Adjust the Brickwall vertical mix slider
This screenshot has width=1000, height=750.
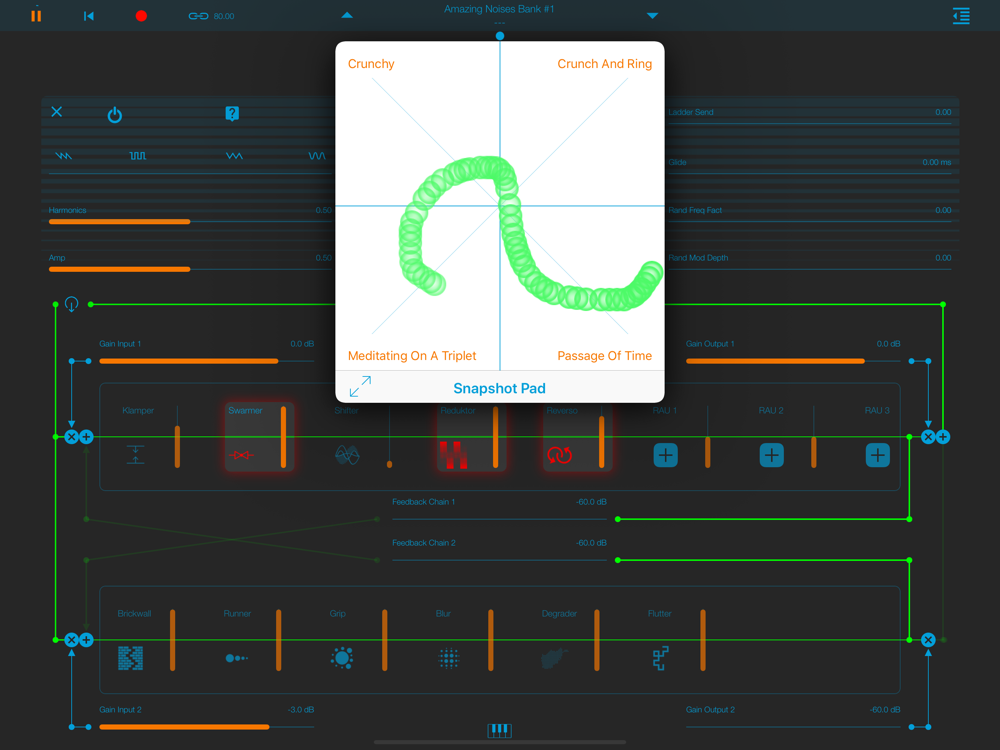click(x=172, y=640)
